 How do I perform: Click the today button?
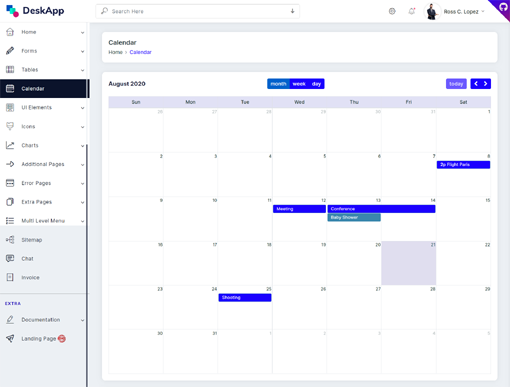pos(456,84)
